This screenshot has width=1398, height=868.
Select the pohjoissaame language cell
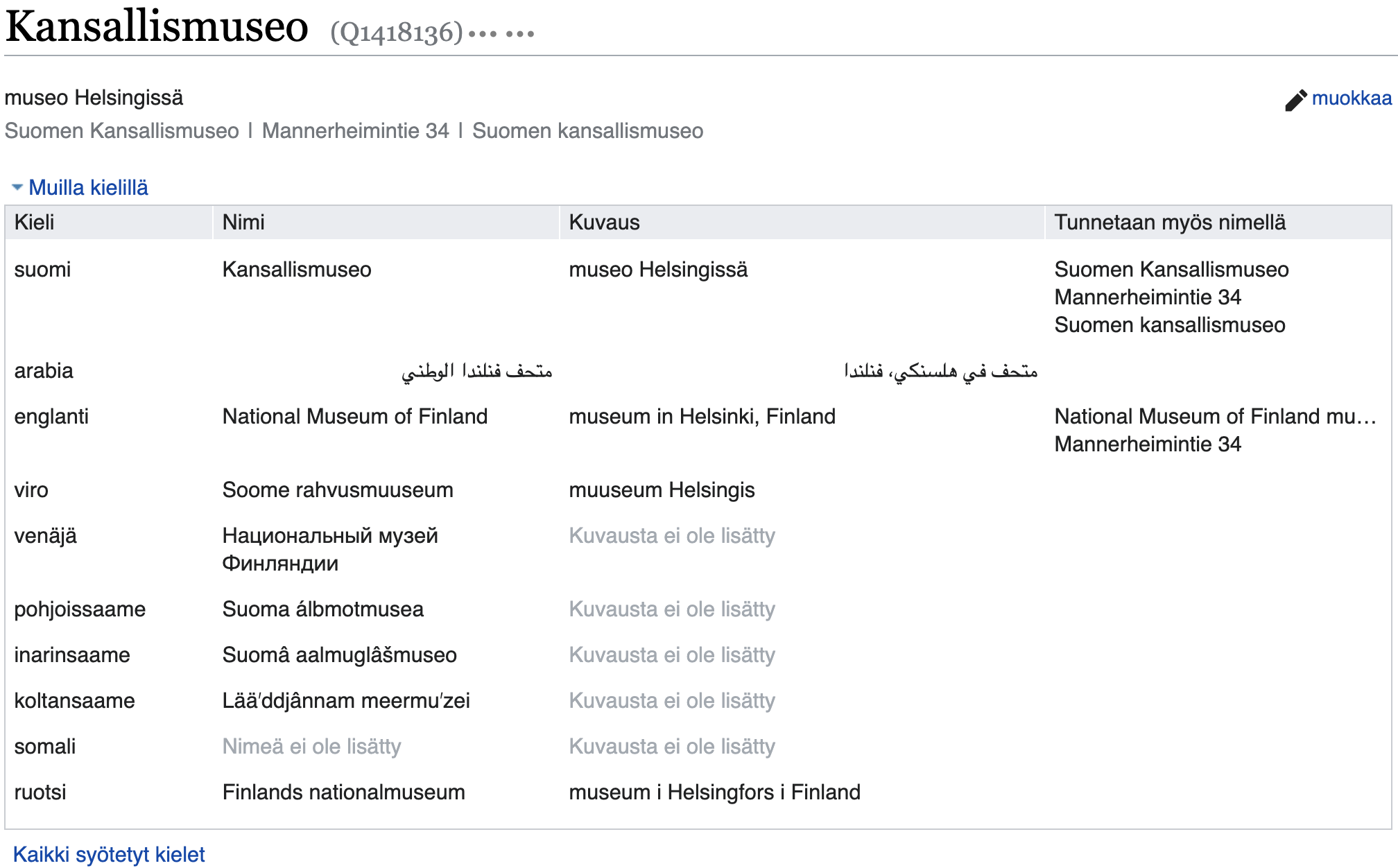[x=80, y=609]
